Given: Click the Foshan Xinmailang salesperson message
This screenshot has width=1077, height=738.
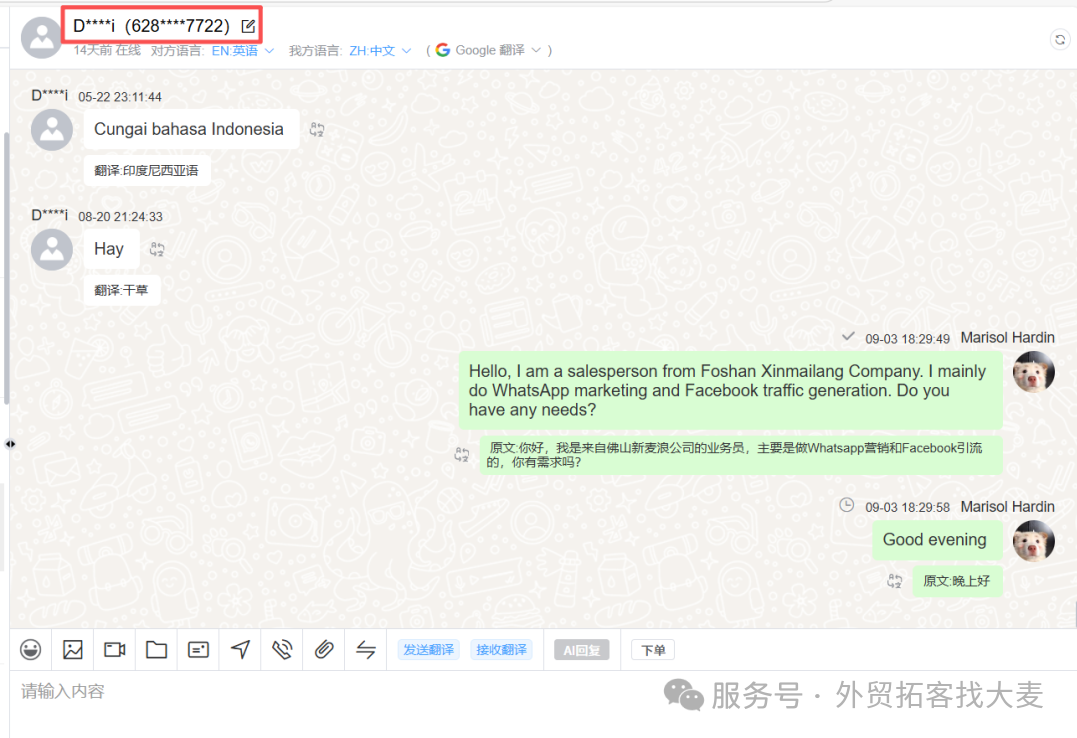Looking at the screenshot, I should tap(730, 390).
